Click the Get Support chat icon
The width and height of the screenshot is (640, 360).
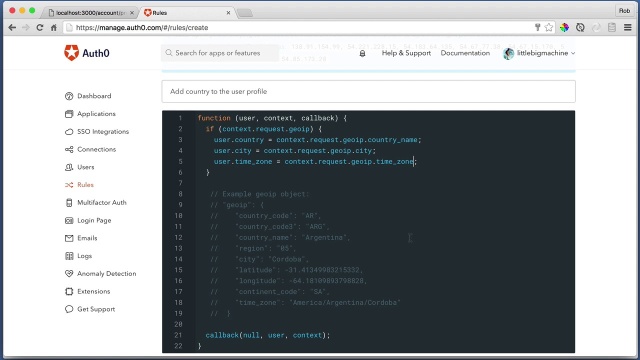[69, 309]
